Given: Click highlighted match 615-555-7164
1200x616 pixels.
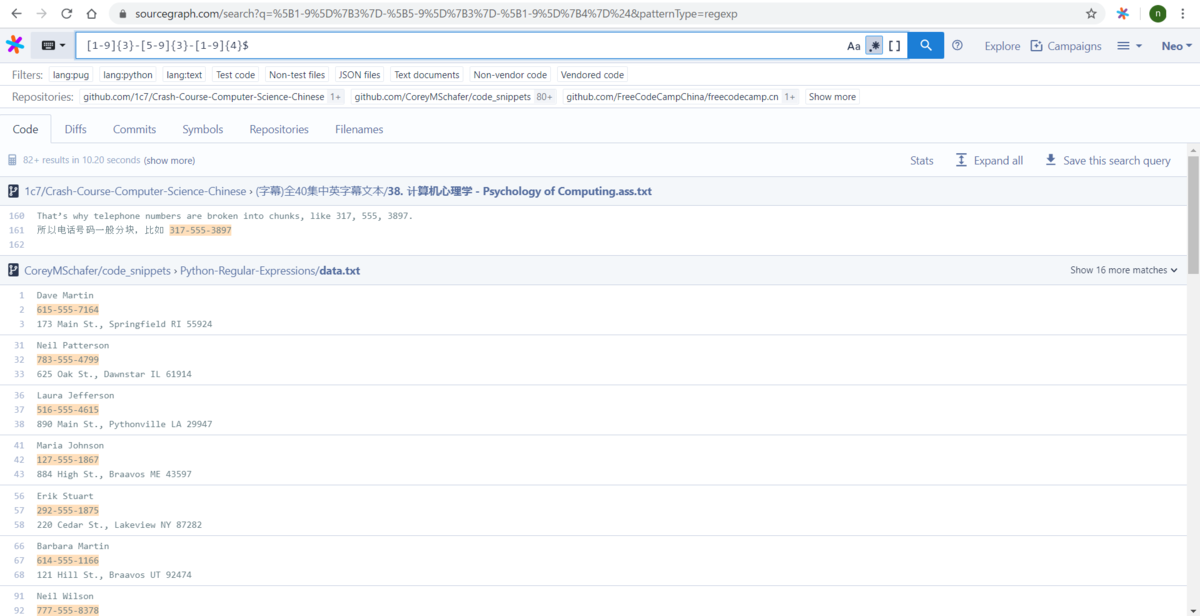Looking at the screenshot, I should point(68,310).
